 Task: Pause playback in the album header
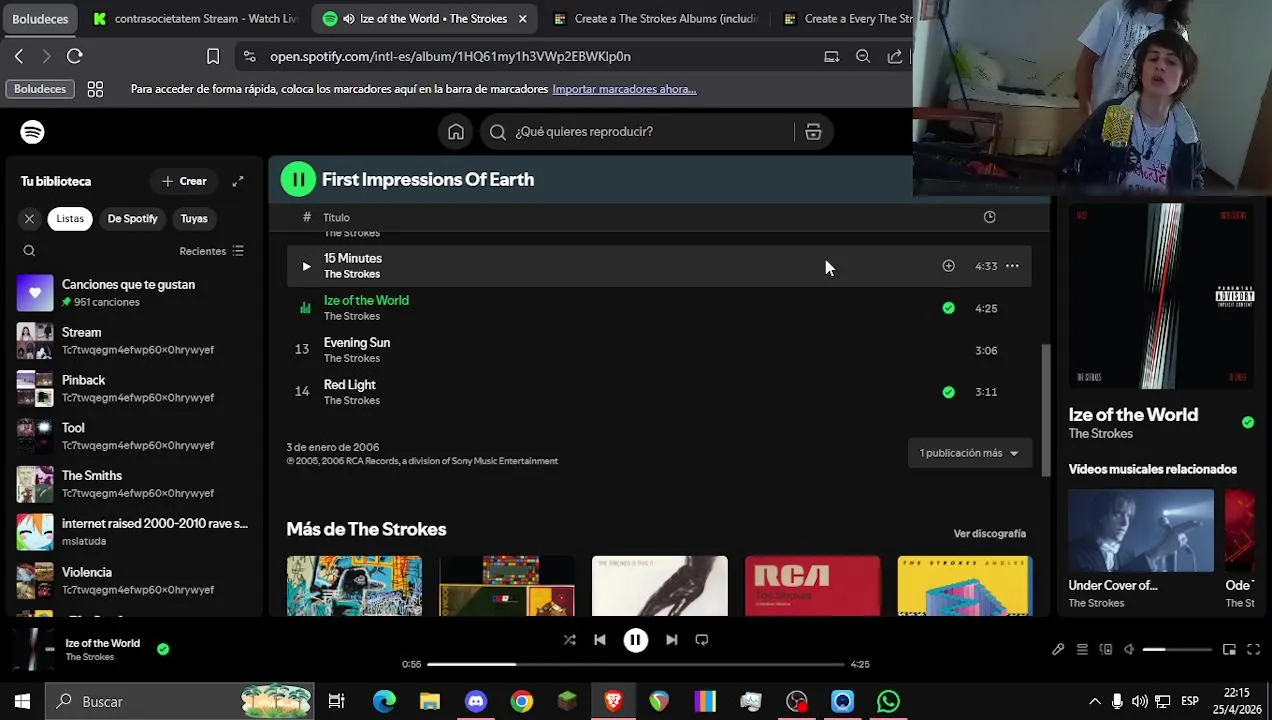click(x=298, y=180)
